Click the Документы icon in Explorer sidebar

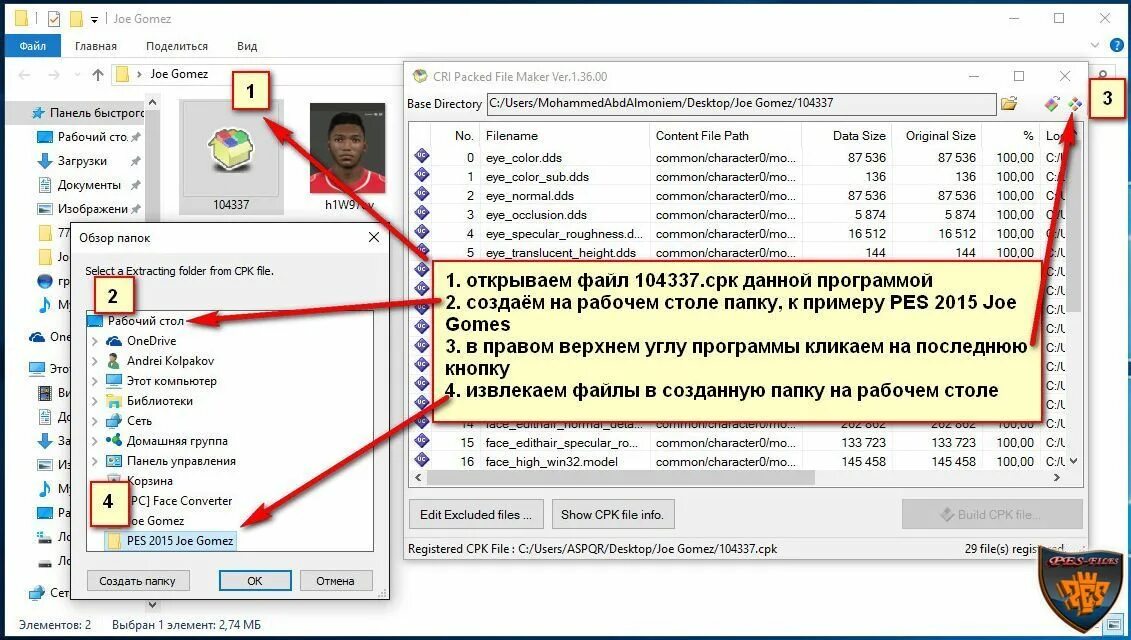(x=45, y=185)
